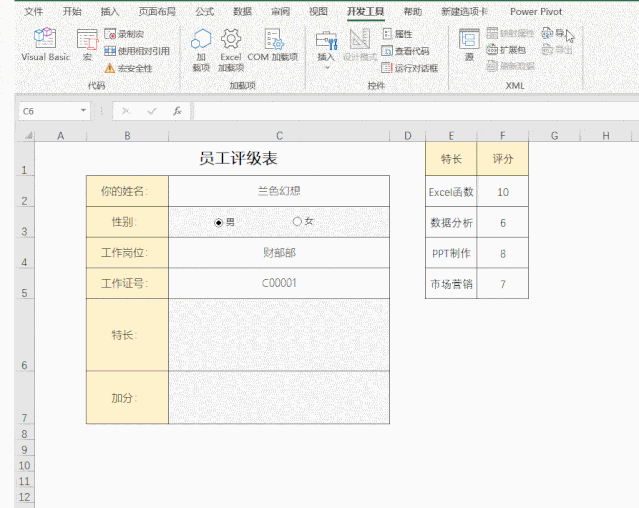Image resolution: width=639 pixels, height=508 pixels.
Task: Switch to the 审阅 tab
Action: (x=280, y=11)
